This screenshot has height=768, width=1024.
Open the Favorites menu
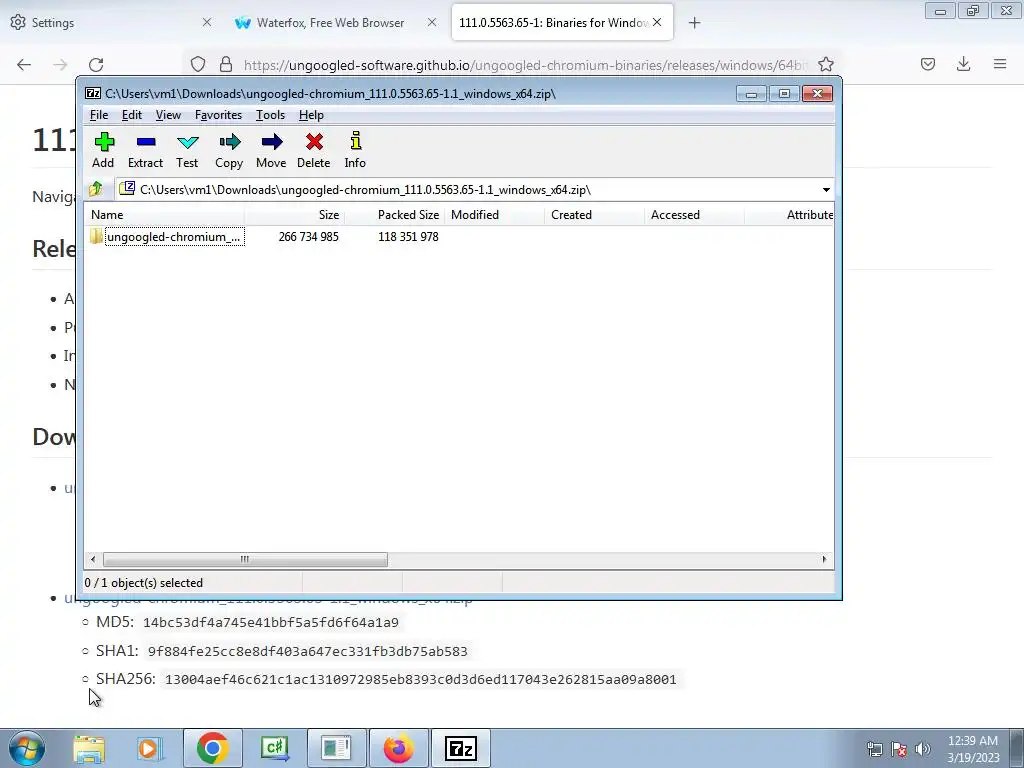pos(218,115)
